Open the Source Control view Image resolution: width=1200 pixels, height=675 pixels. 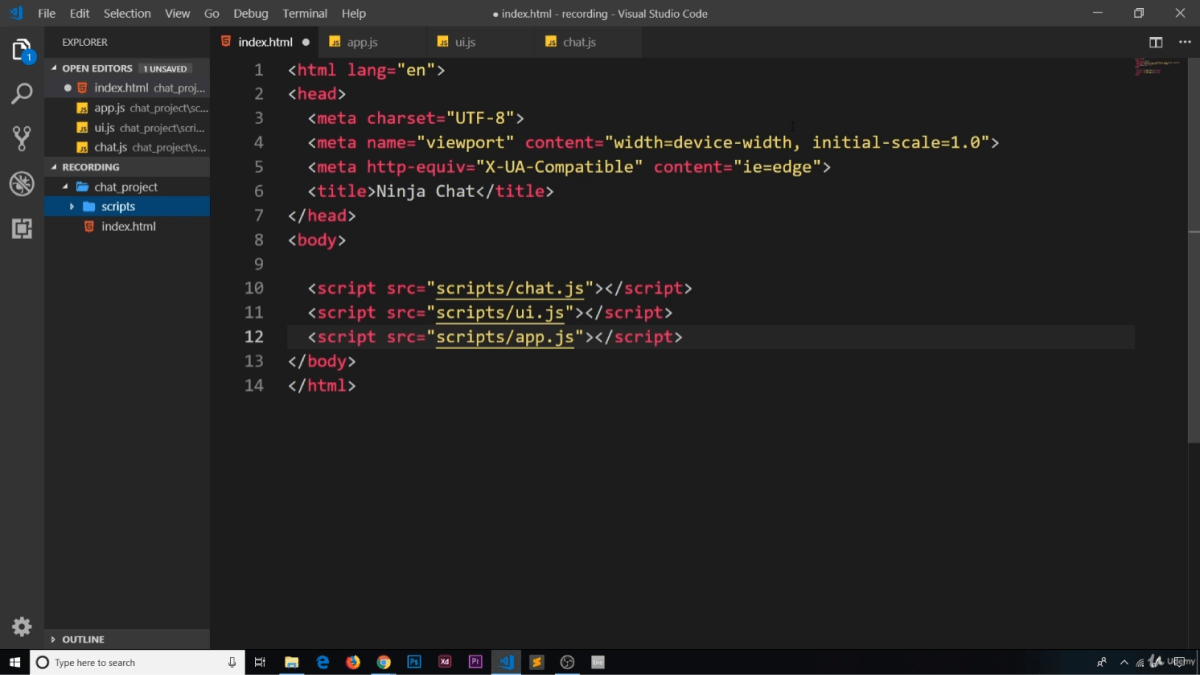click(x=21, y=138)
